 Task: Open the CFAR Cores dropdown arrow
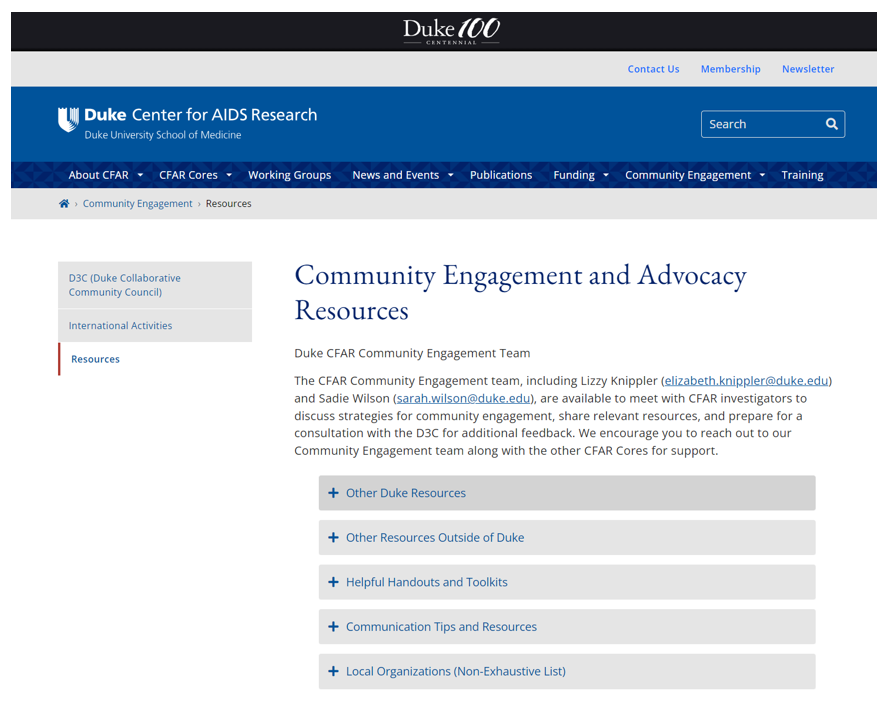point(229,175)
